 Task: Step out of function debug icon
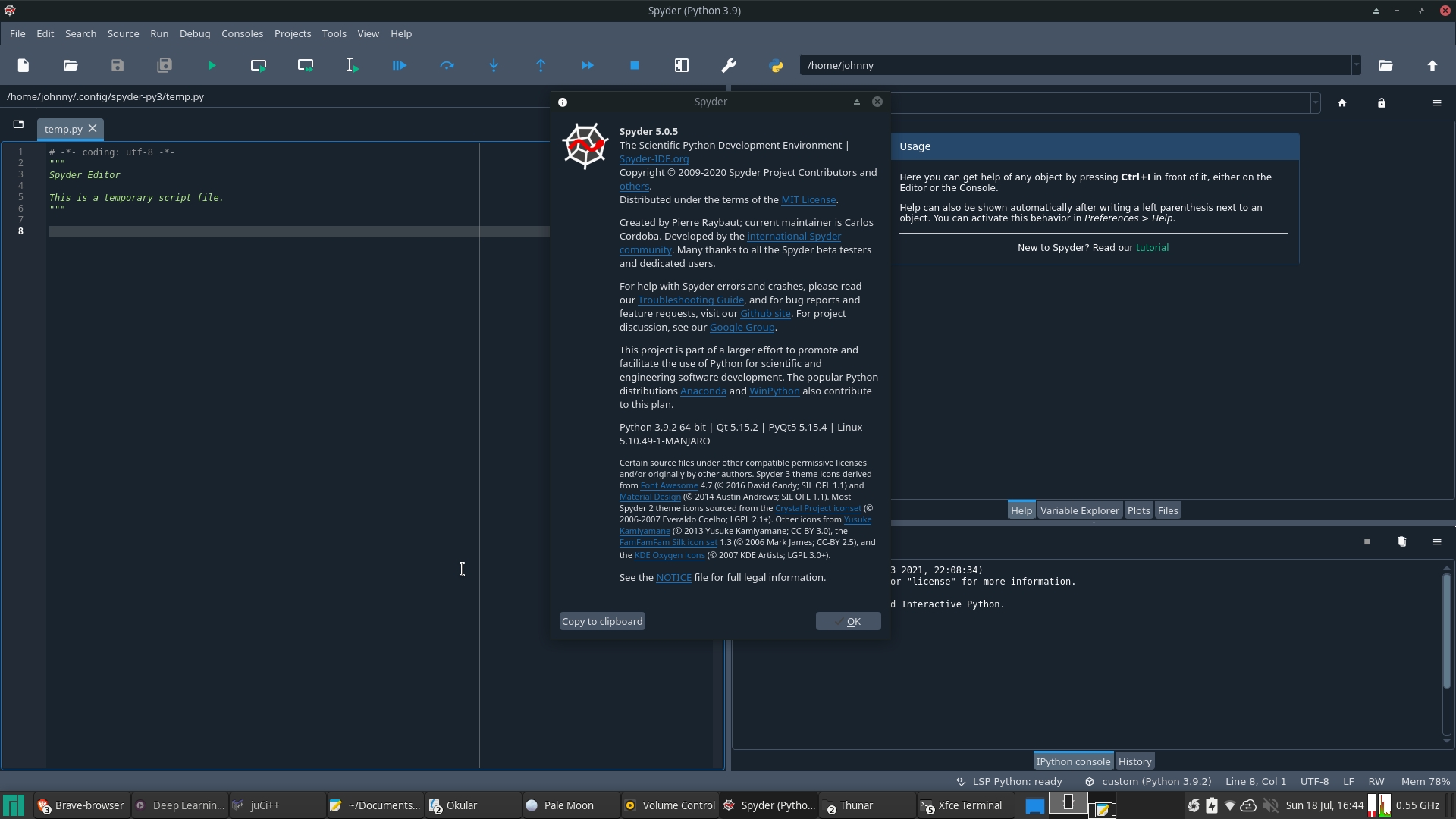tap(541, 65)
